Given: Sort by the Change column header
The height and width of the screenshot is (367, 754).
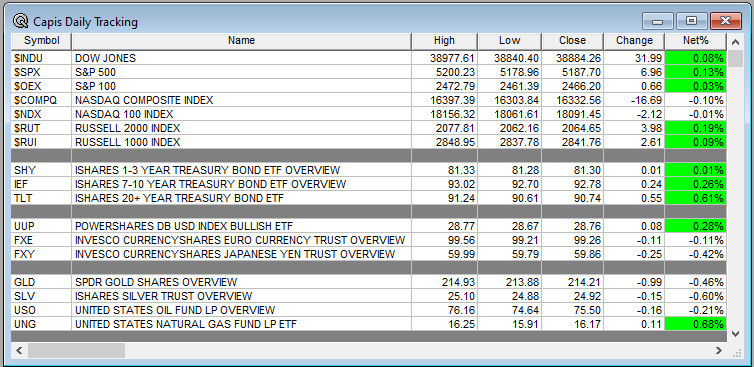Looking at the screenshot, I should tap(634, 41).
